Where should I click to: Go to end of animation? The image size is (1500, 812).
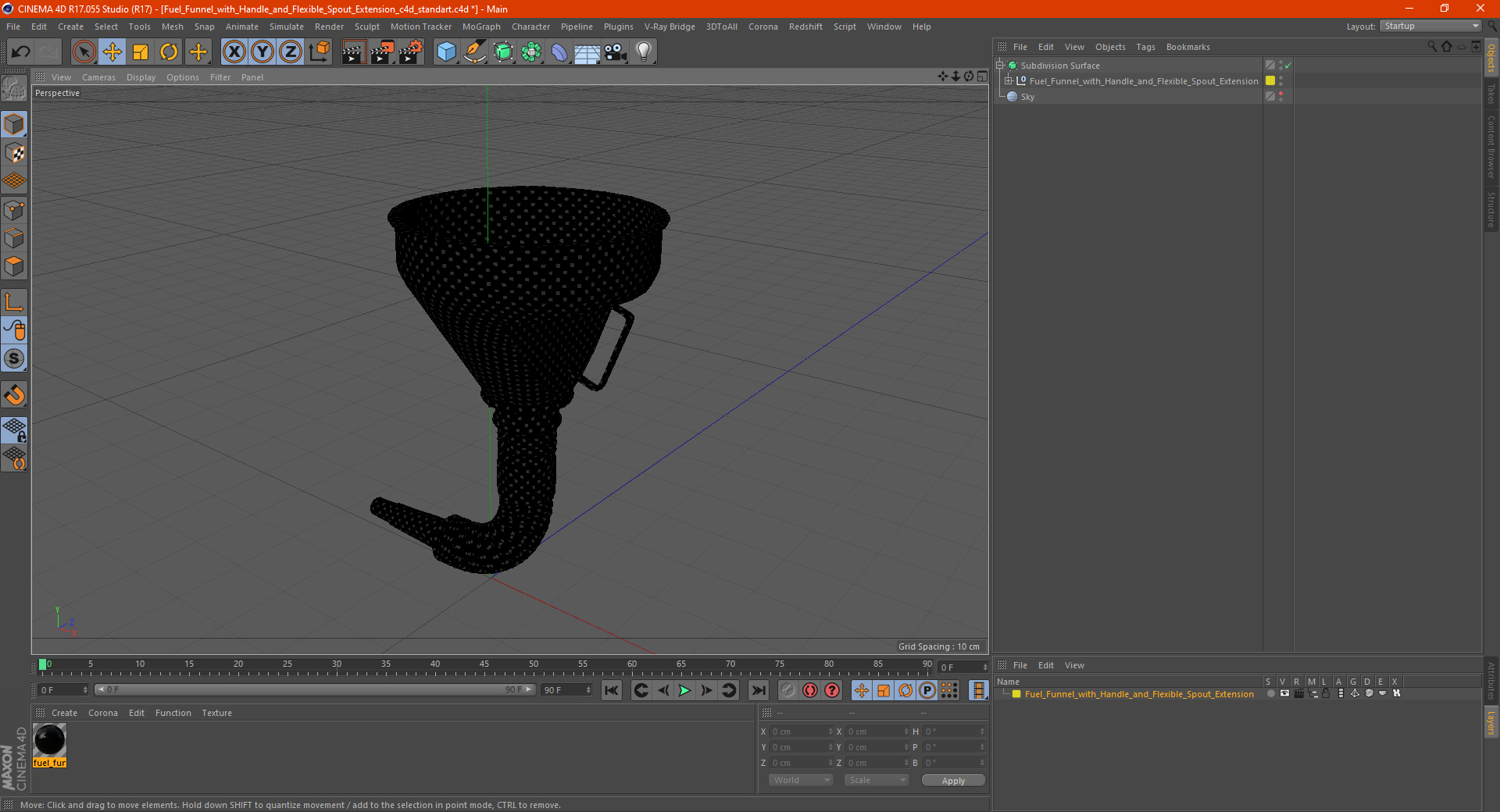pyautogui.click(x=758, y=690)
